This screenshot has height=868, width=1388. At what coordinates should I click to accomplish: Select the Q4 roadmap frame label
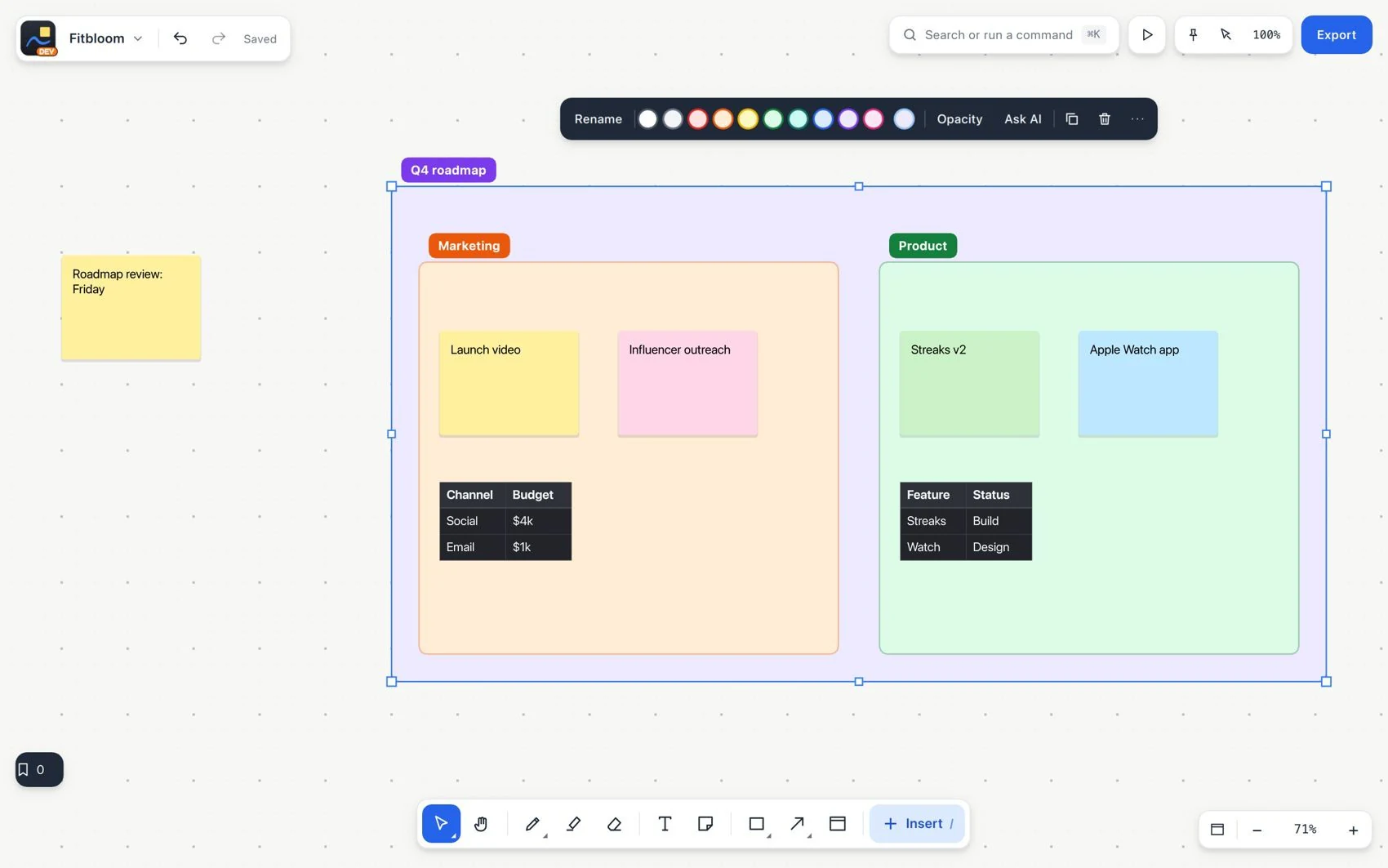tap(448, 170)
